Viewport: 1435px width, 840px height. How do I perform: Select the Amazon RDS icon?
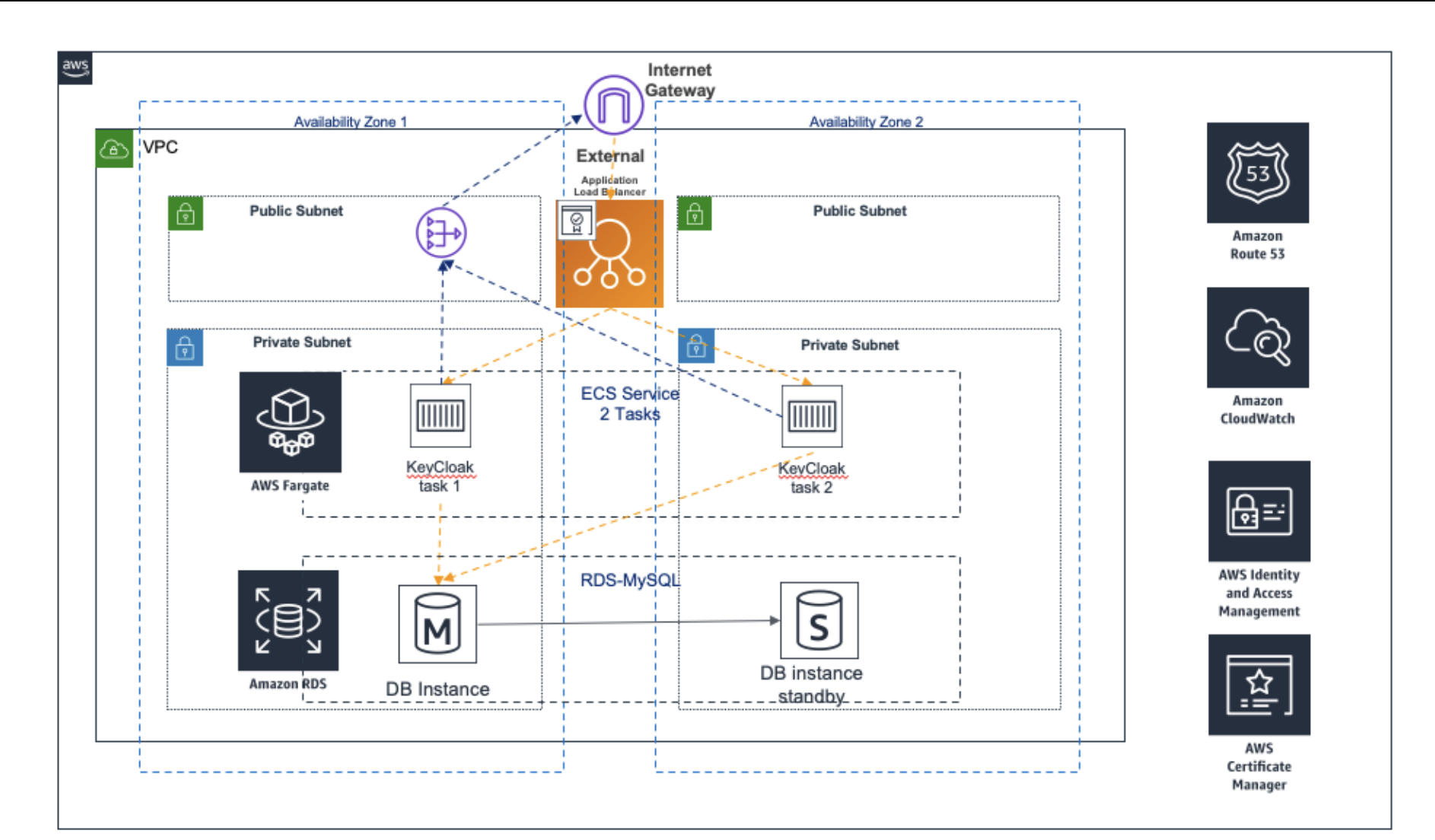pyautogui.click(x=288, y=620)
